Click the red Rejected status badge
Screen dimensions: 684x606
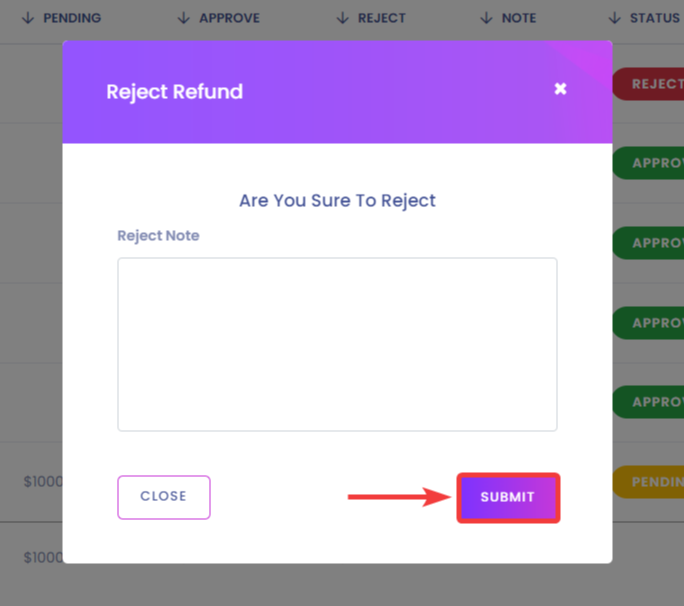648,84
